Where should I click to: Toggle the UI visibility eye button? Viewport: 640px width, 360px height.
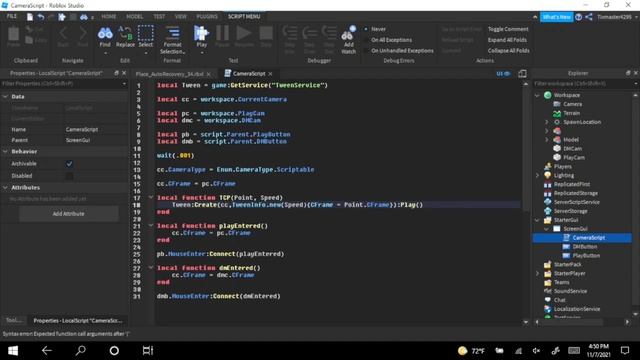click(503, 73)
